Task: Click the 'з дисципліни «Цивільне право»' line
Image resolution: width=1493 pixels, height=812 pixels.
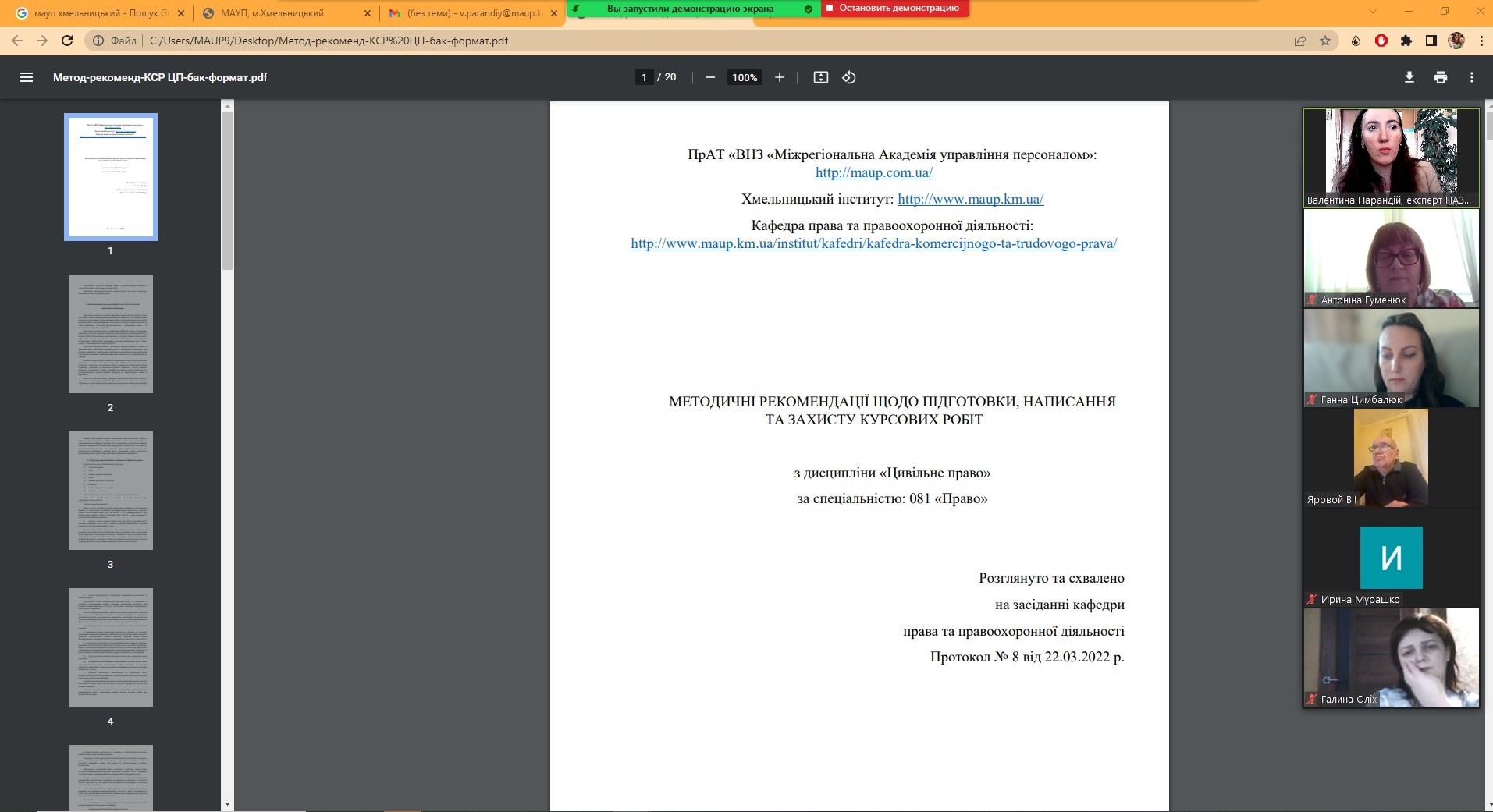Action: point(892,473)
